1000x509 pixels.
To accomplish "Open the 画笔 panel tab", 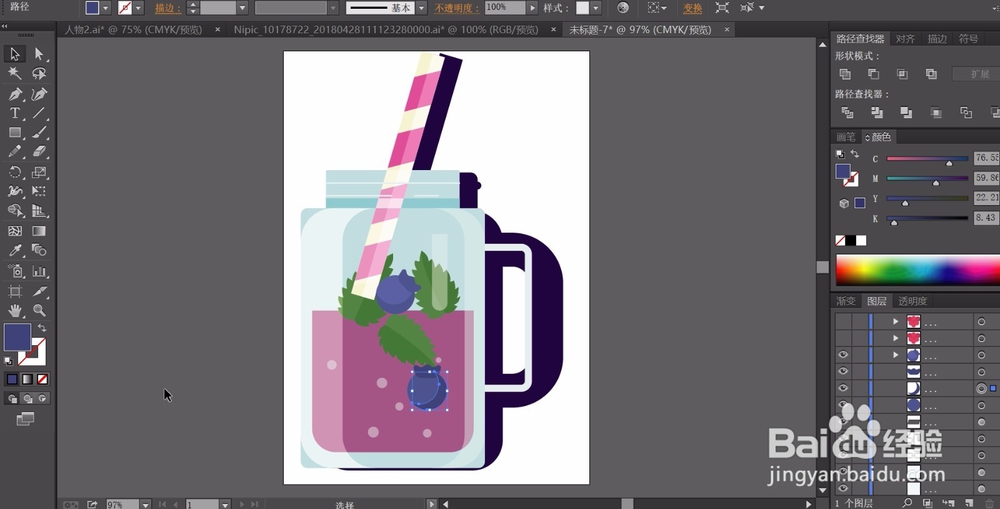I will 846,137.
